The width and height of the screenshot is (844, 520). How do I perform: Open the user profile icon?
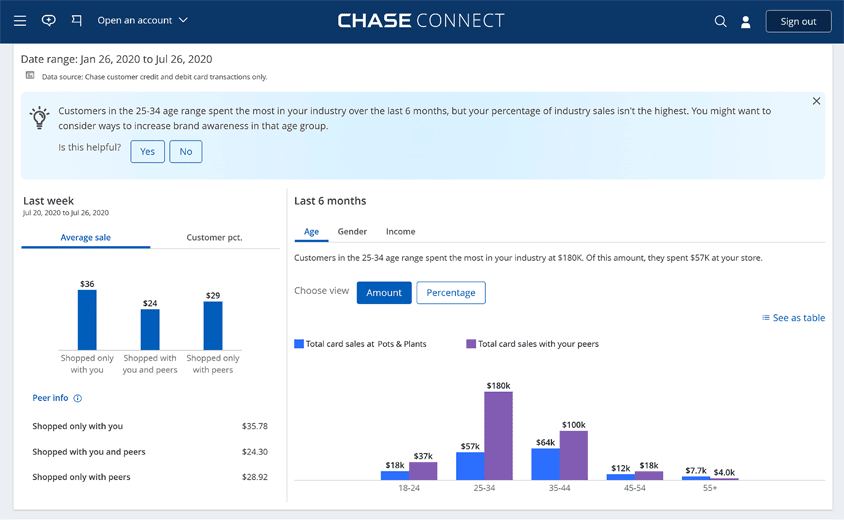click(x=745, y=22)
